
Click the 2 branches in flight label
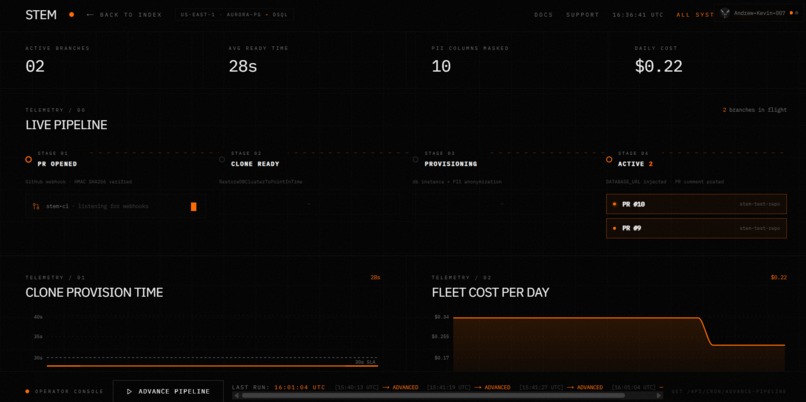(x=755, y=110)
